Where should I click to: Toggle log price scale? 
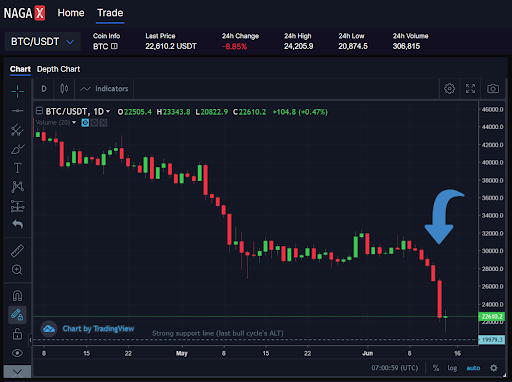[452, 368]
